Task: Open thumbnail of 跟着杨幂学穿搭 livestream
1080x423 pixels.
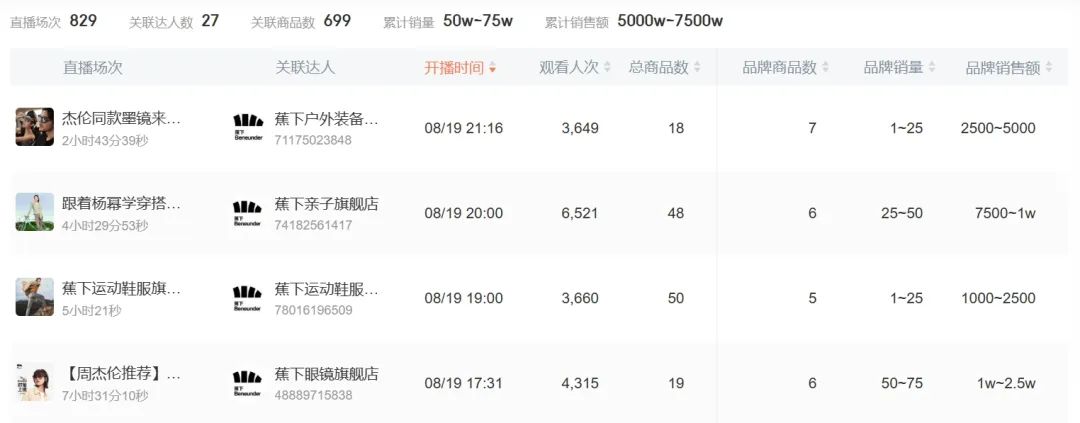Action: pos(34,212)
